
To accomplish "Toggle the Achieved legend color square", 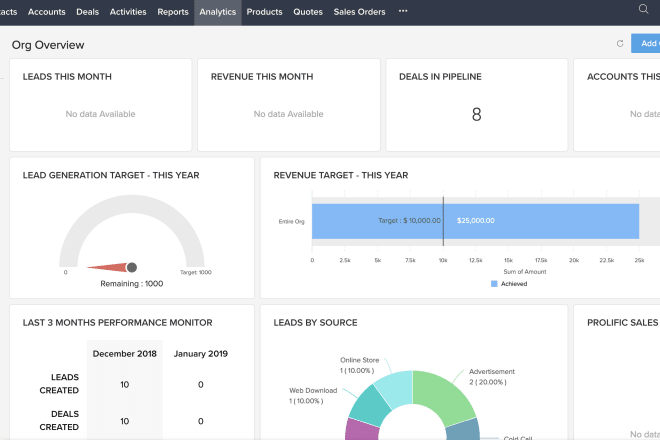I will [494, 284].
